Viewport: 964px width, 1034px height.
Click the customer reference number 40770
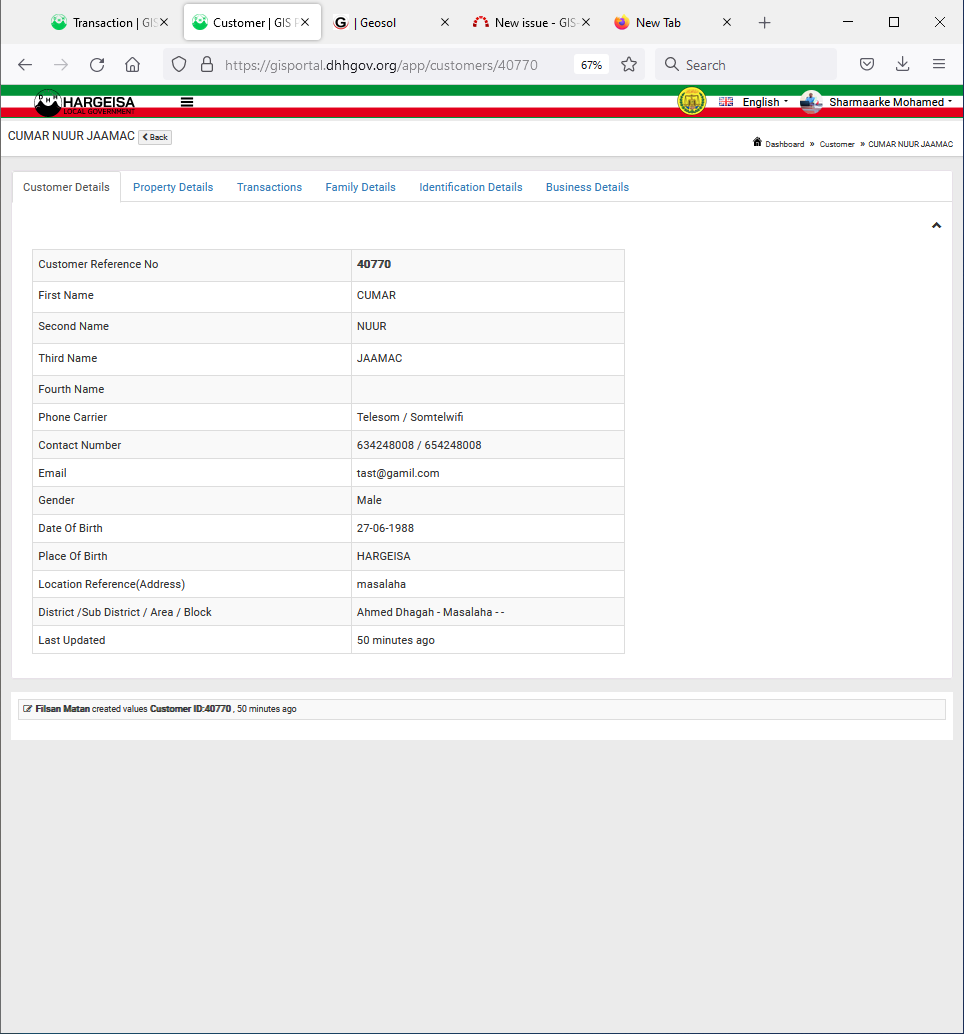[x=374, y=264]
